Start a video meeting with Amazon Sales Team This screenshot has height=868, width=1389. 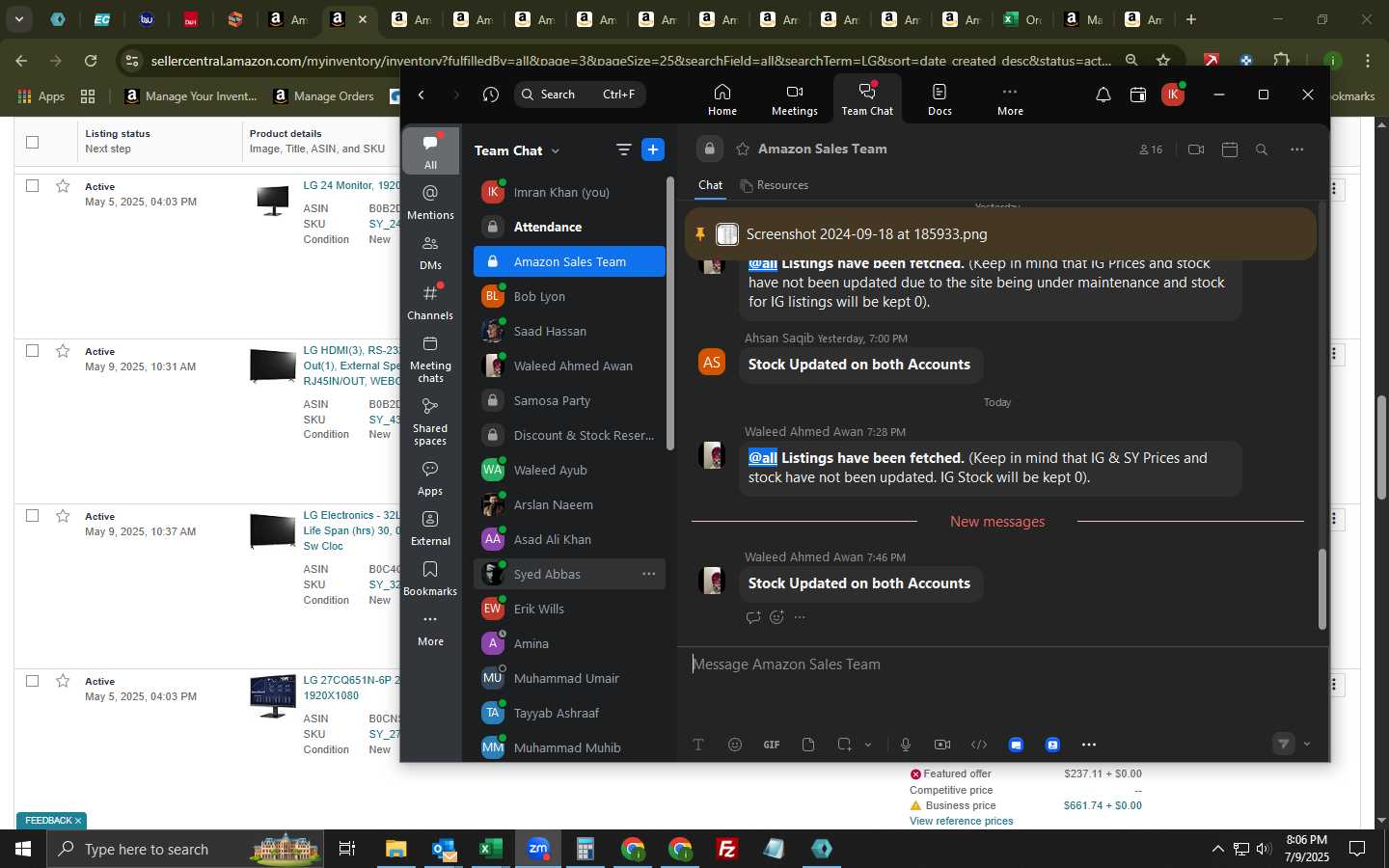(x=1196, y=149)
